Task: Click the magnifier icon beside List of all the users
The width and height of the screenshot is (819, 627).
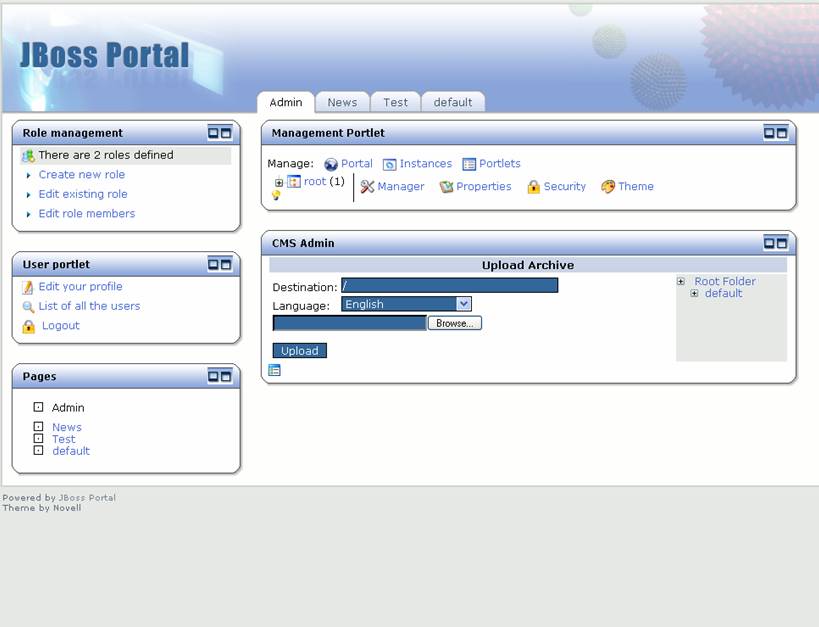Action: (28, 307)
